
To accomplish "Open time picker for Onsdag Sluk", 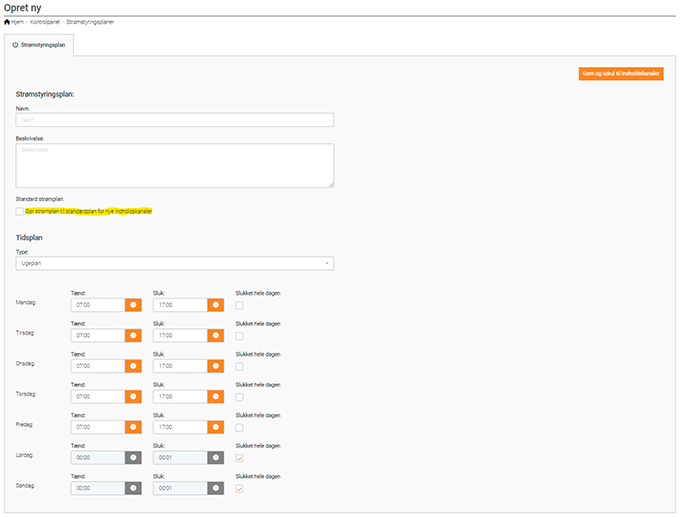I will click(215, 366).
